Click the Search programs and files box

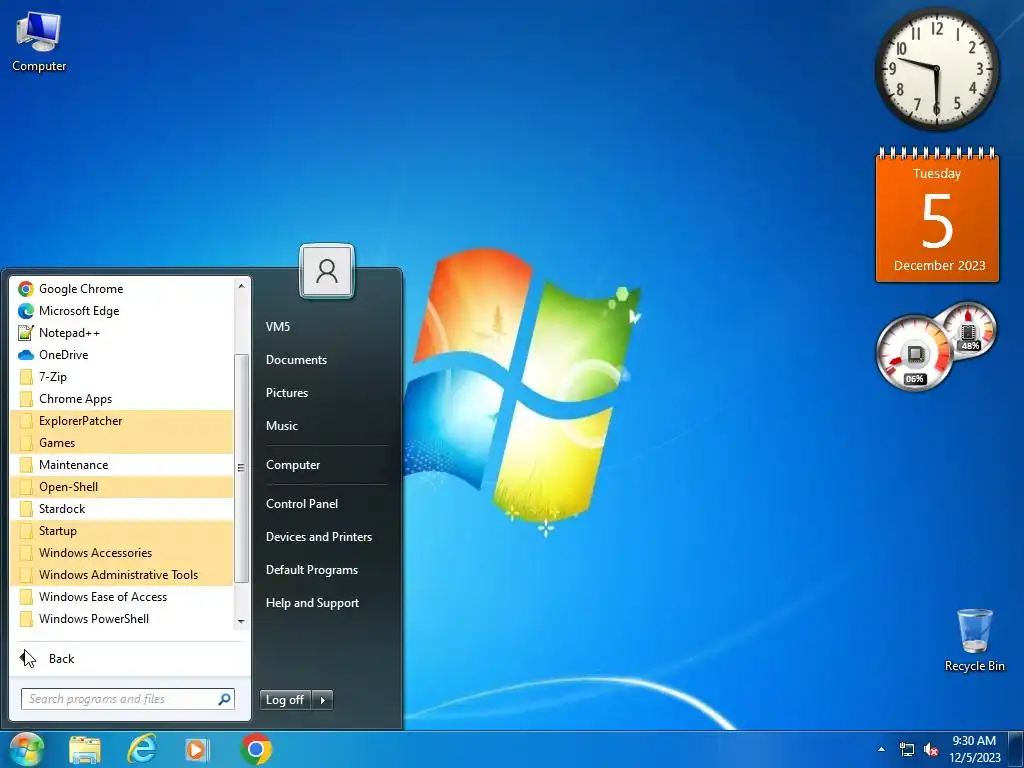127,699
